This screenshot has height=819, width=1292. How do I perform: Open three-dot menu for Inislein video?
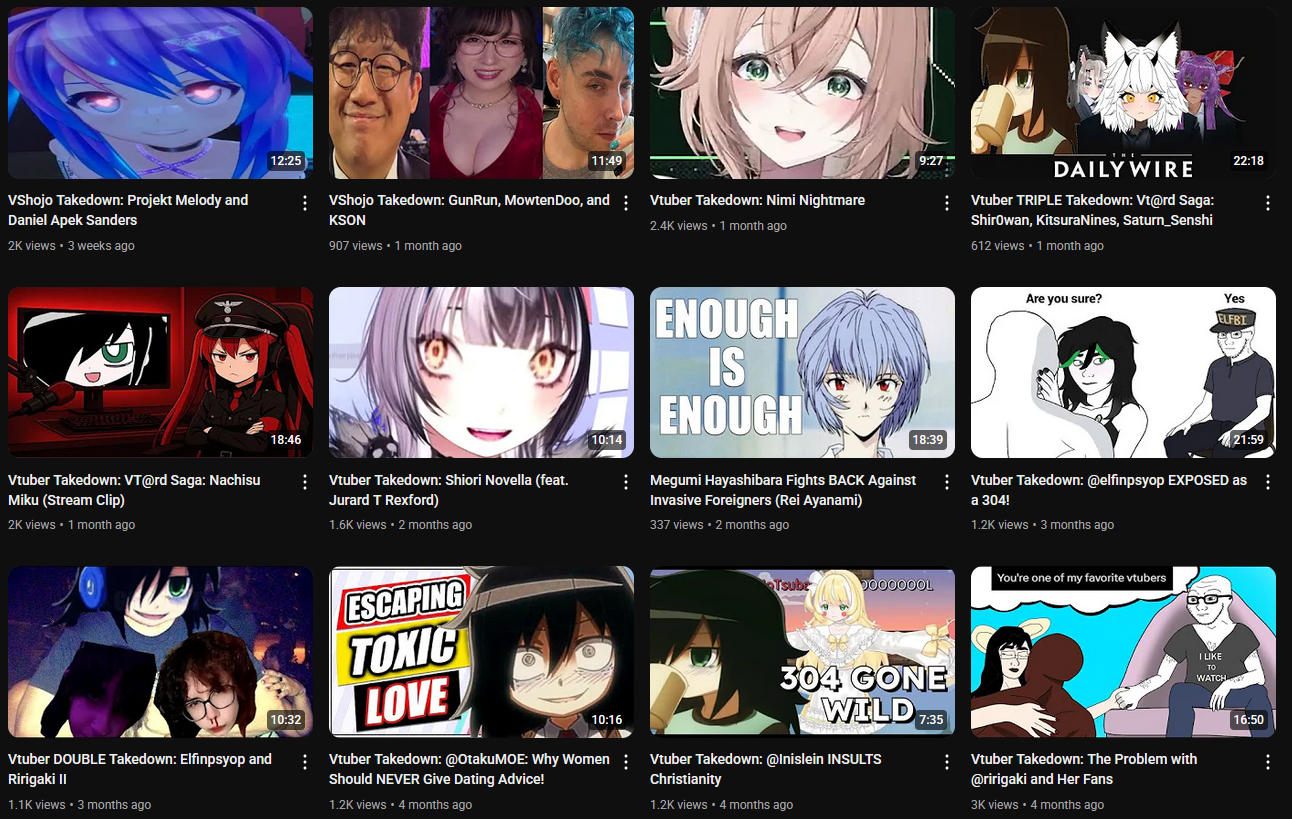point(947,762)
